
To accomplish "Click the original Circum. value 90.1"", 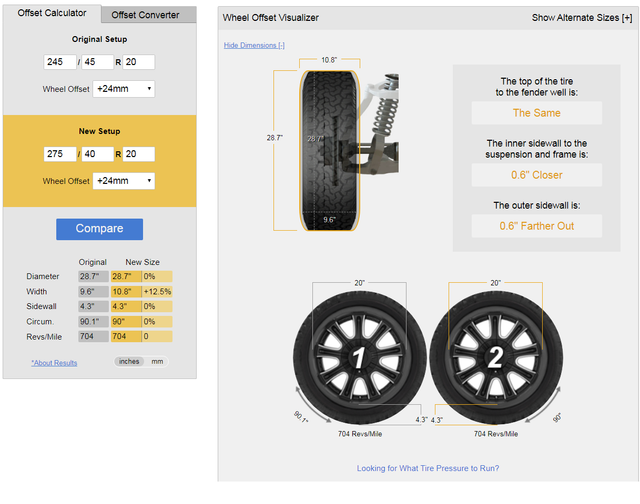I will [x=93, y=322].
